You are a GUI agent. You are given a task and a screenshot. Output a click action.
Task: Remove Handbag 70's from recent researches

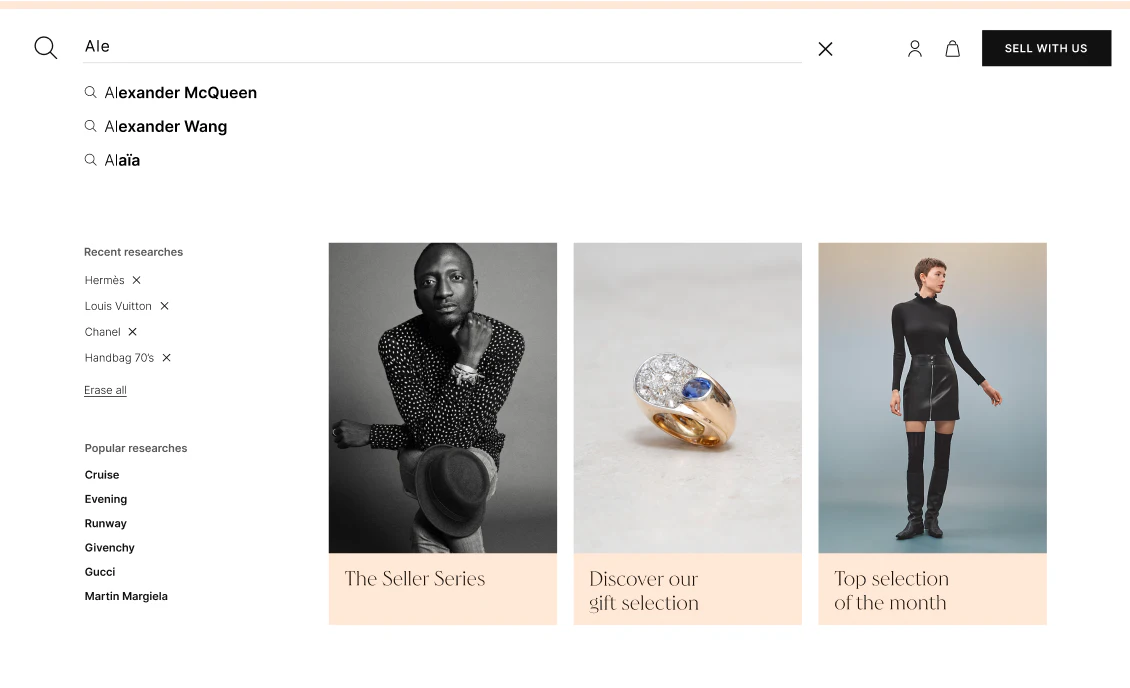(167, 358)
